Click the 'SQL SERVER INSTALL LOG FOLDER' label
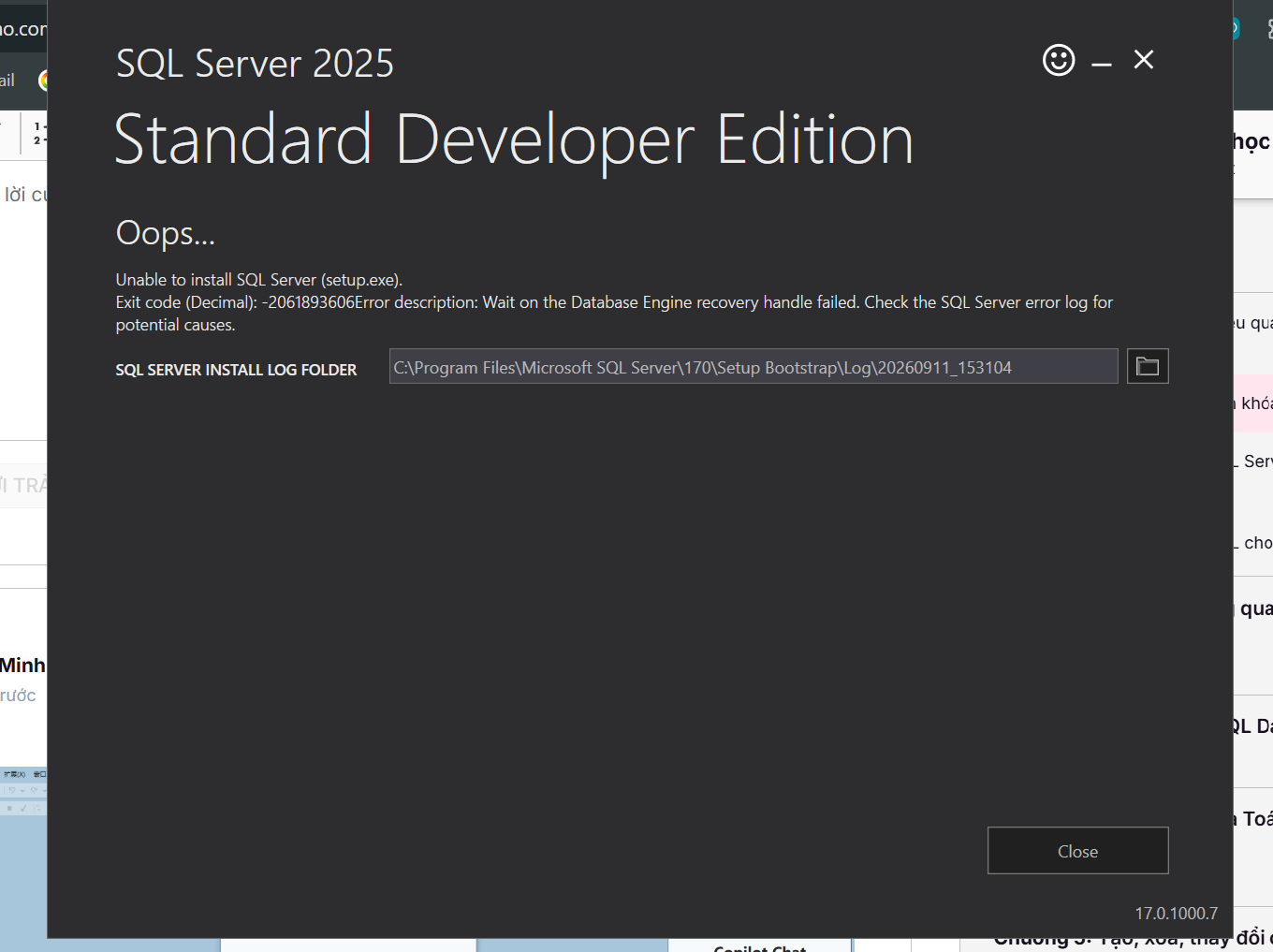Viewport: 1273px width, 952px height. coord(236,370)
